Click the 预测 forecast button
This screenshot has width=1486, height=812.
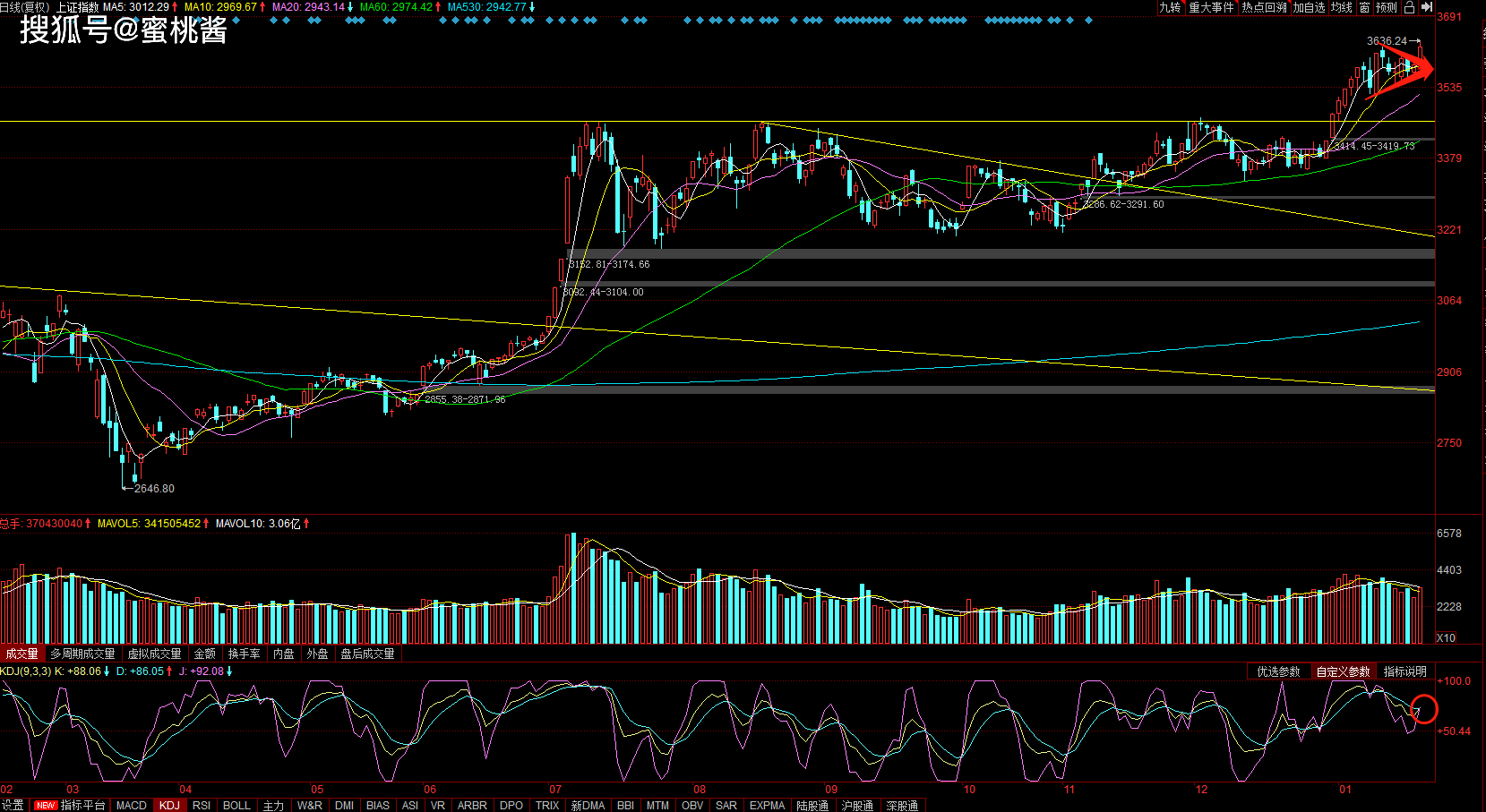click(1386, 7)
